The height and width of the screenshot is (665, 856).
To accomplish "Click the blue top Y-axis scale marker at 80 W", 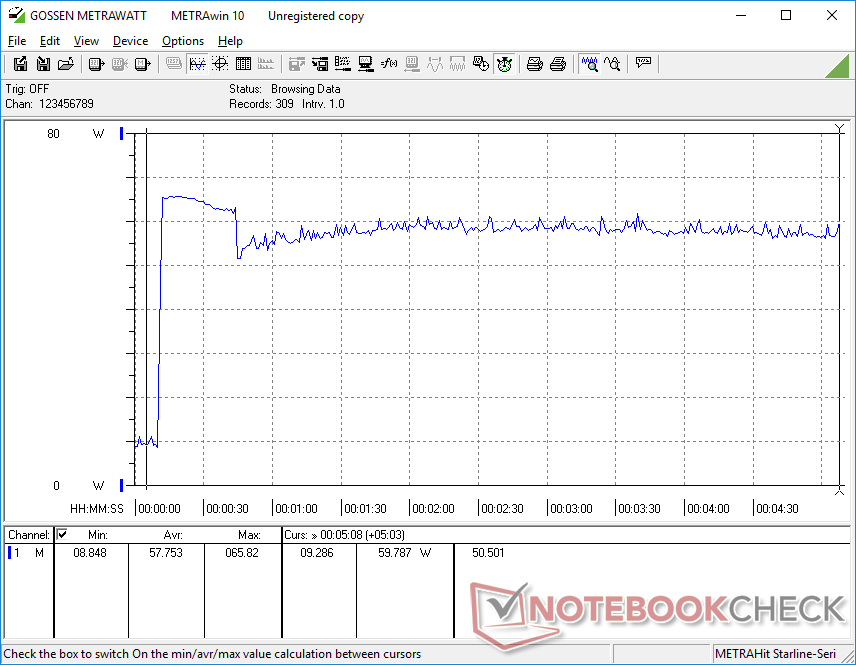I will (122, 133).
